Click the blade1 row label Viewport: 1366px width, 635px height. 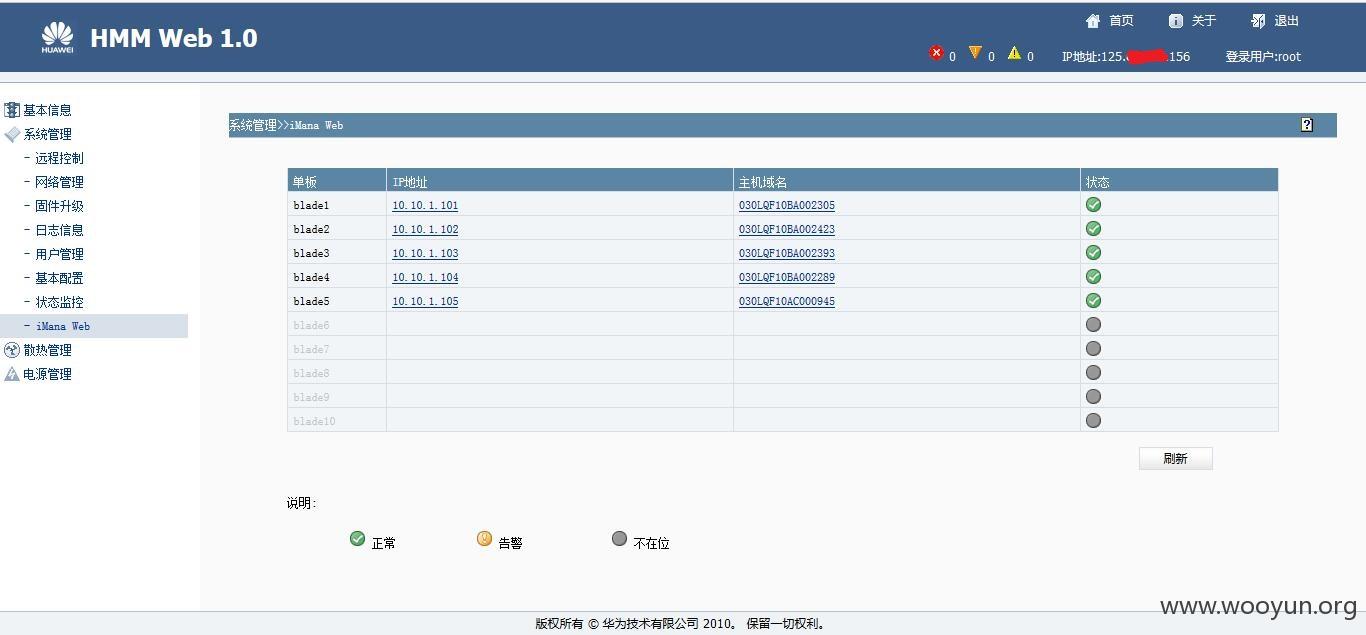click(311, 205)
